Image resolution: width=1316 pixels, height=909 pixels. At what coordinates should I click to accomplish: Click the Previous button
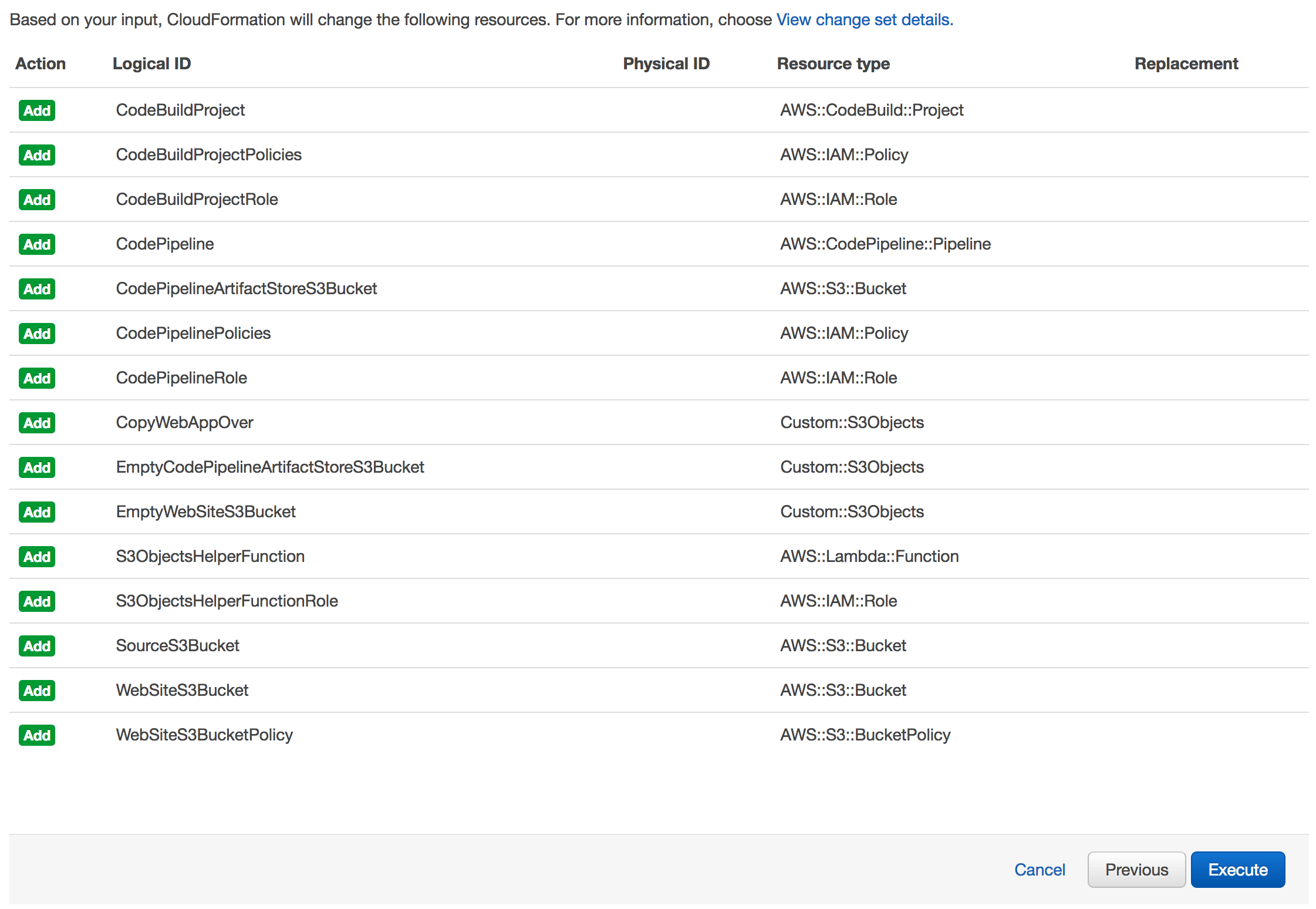pyautogui.click(x=1136, y=870)
